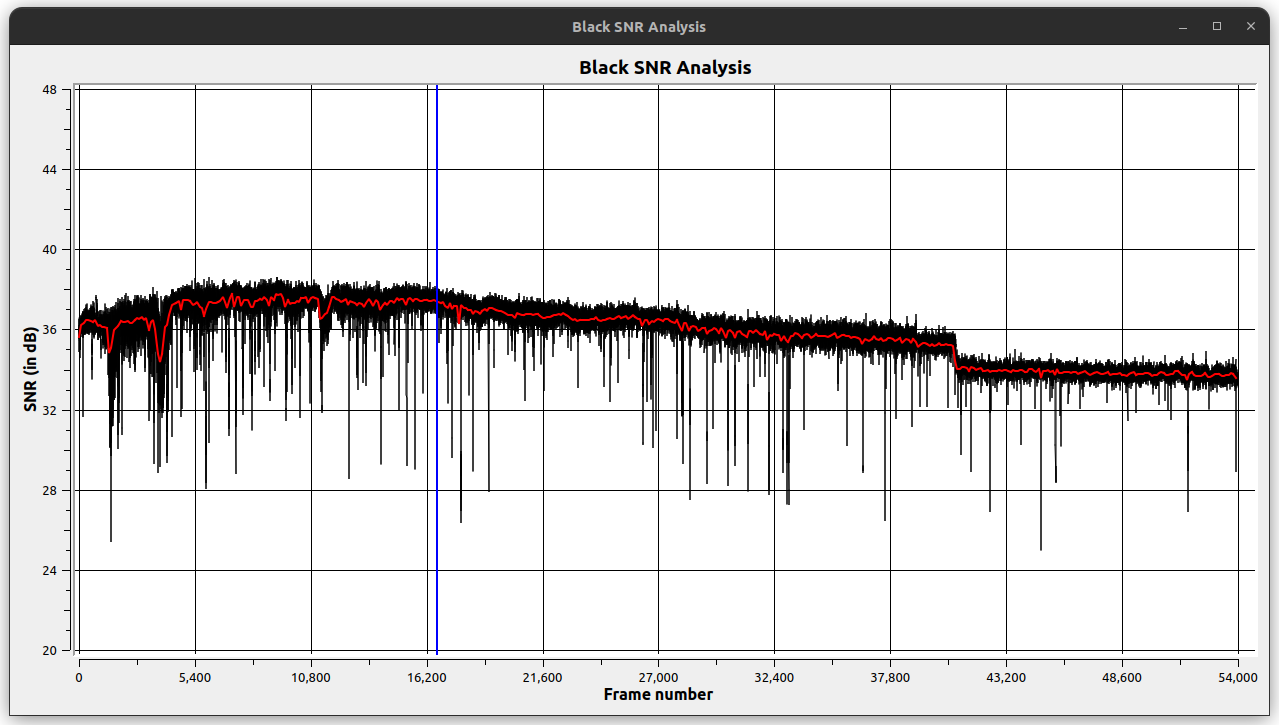Click the 27,000 x-axis tick label

pyautogui.click(x=658, y=677)
